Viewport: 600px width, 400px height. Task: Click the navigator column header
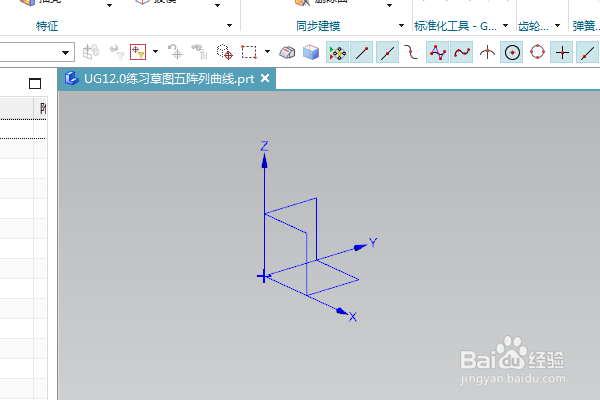click(23, 109)
